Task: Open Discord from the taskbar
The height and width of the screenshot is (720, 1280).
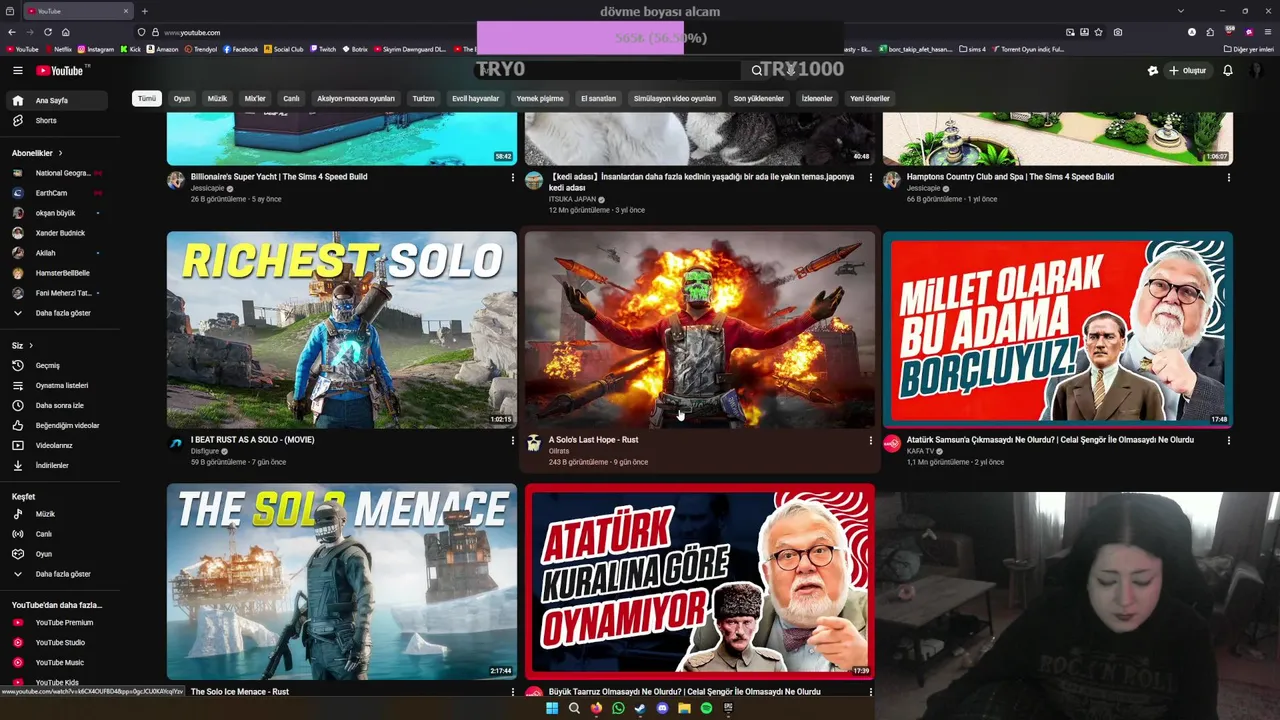Action: pyautogui.click(x=662, y=709)
